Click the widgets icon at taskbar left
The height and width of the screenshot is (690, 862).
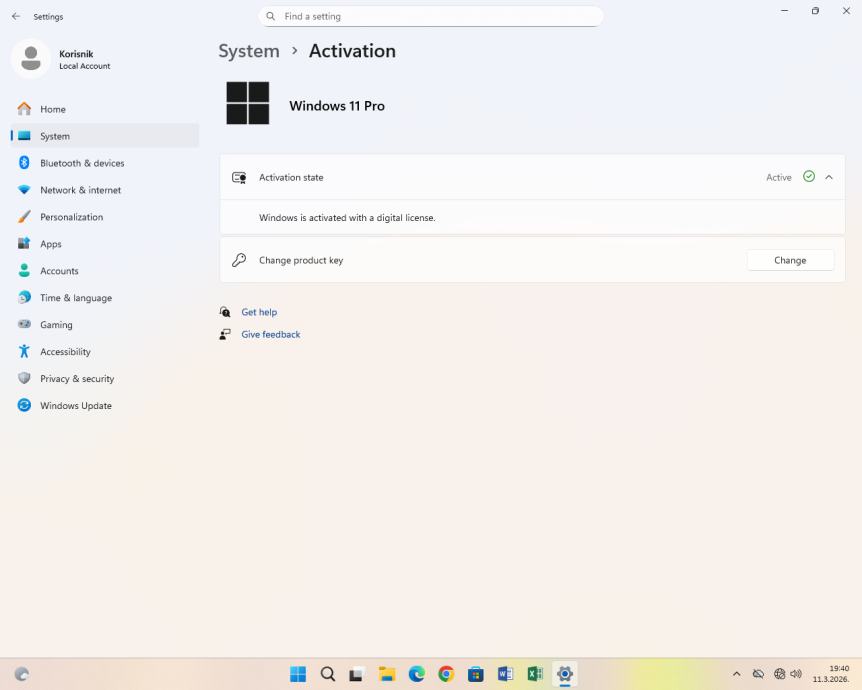[x=21, y=674]
